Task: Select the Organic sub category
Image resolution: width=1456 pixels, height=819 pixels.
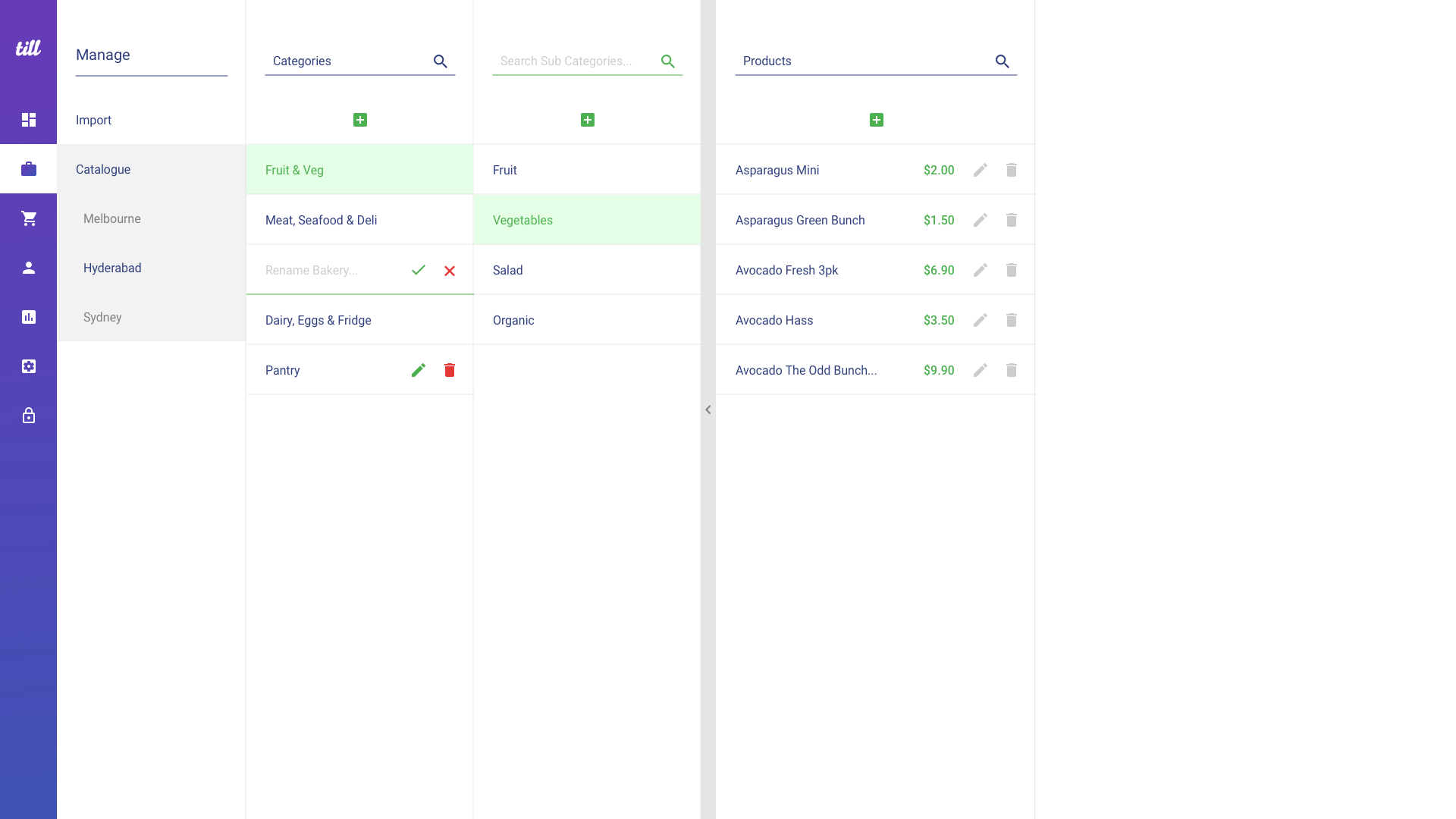Action: (513, 320)
